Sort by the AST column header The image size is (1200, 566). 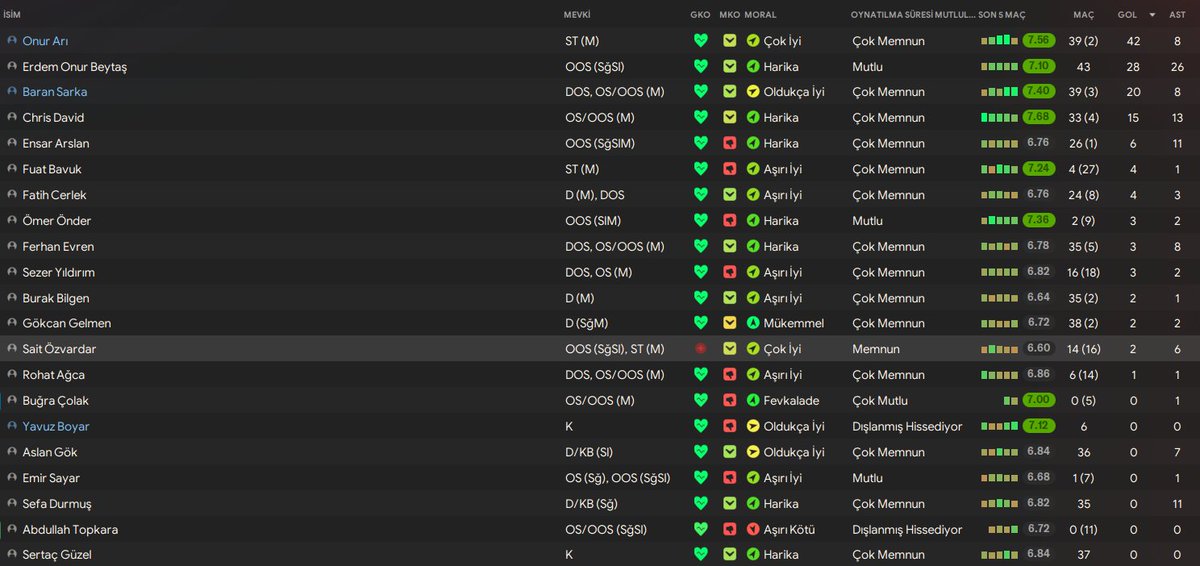1177,15
